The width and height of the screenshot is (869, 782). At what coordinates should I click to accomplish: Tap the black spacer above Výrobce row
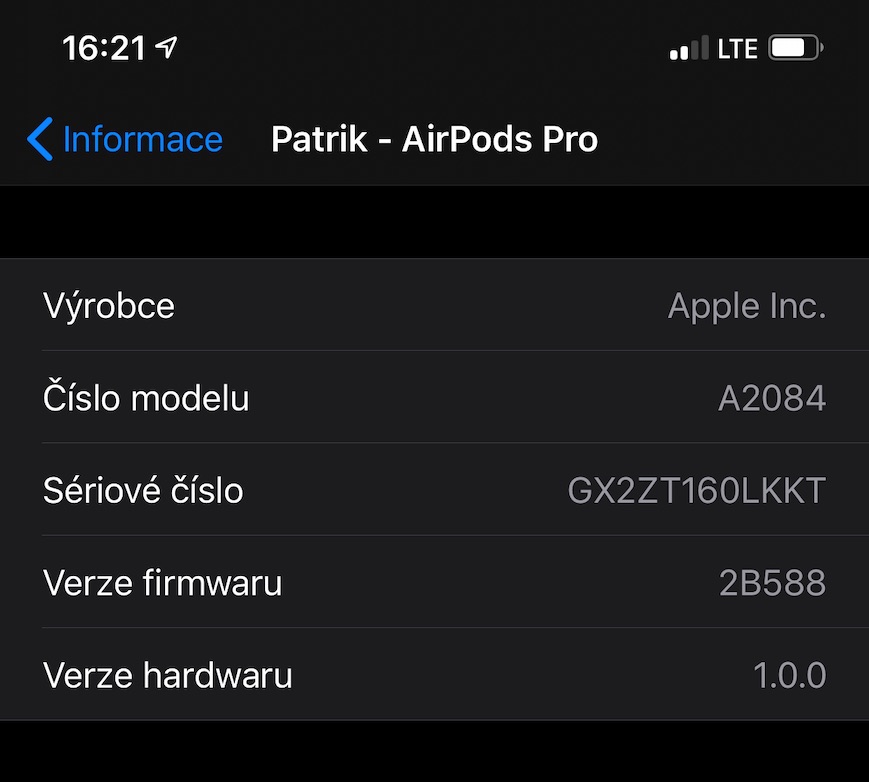click(x=434, y=222)
